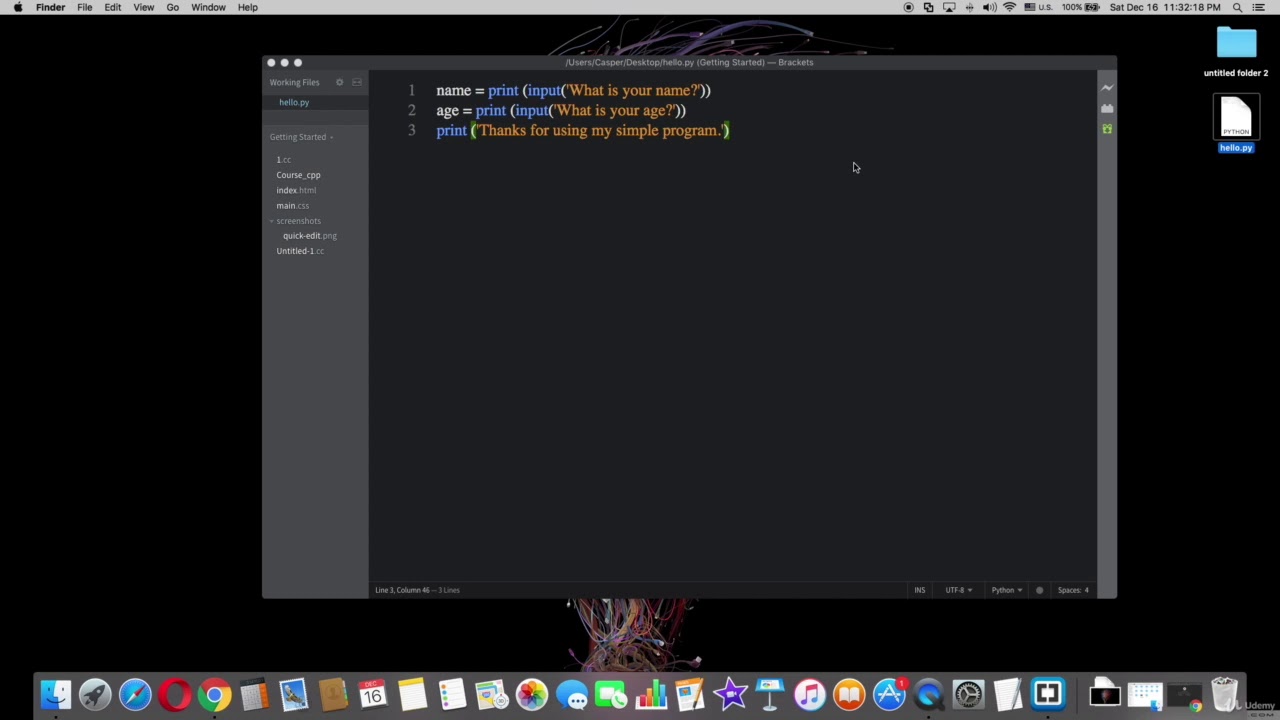Click line number 2 in the editor gutter
1280x720 pixels.
(x=411, y=111)
